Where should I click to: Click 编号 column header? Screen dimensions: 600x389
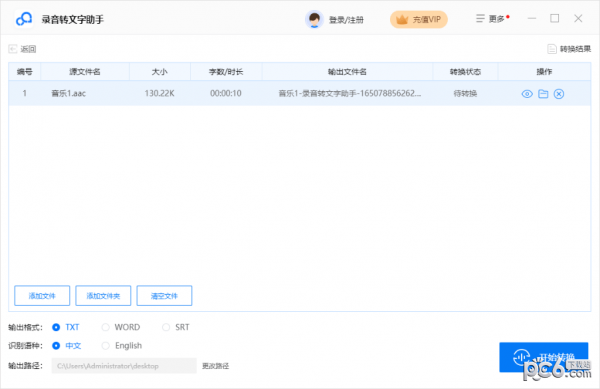[x=24, y=72]
